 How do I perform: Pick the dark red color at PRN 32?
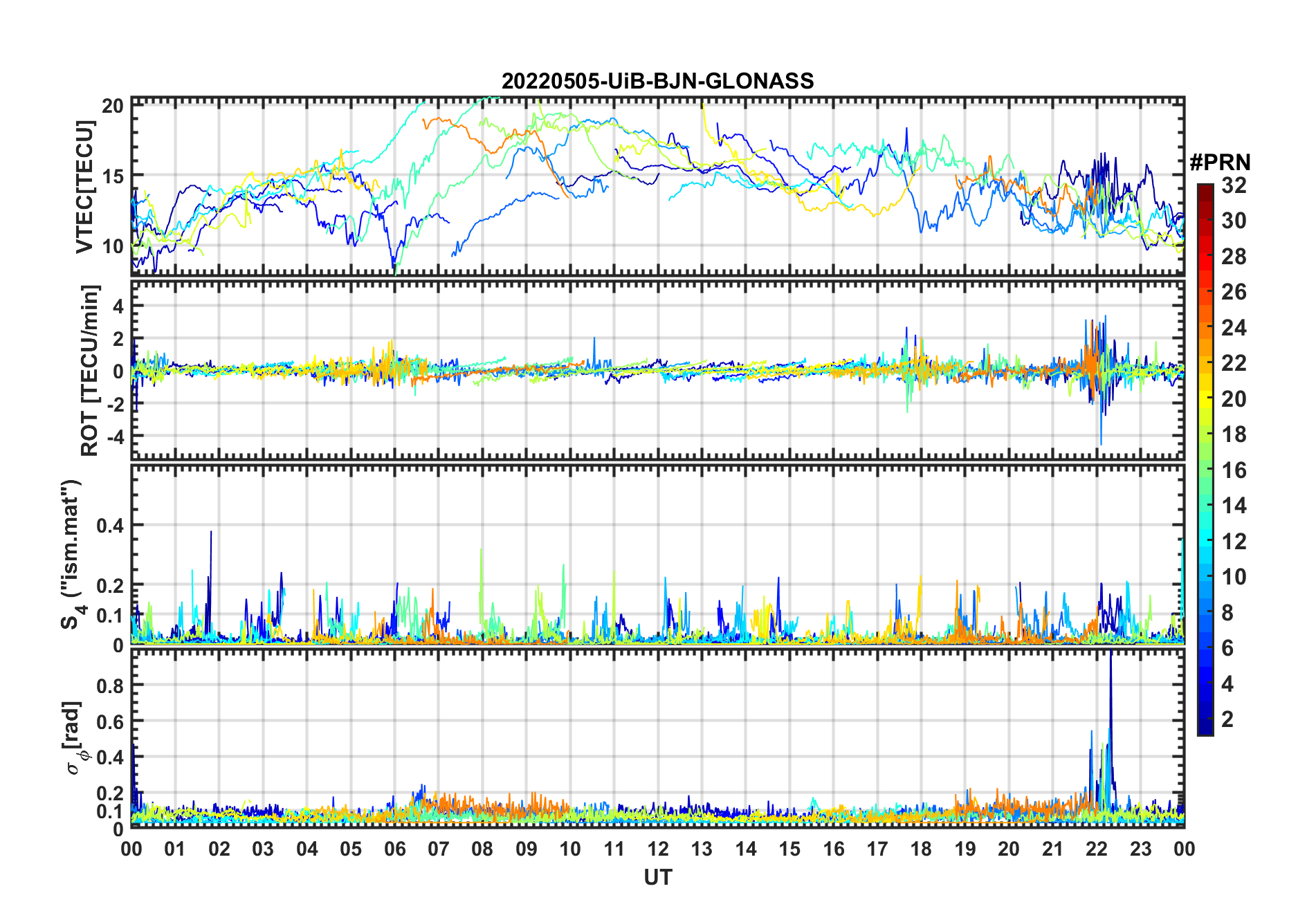tap(1205, 187)
